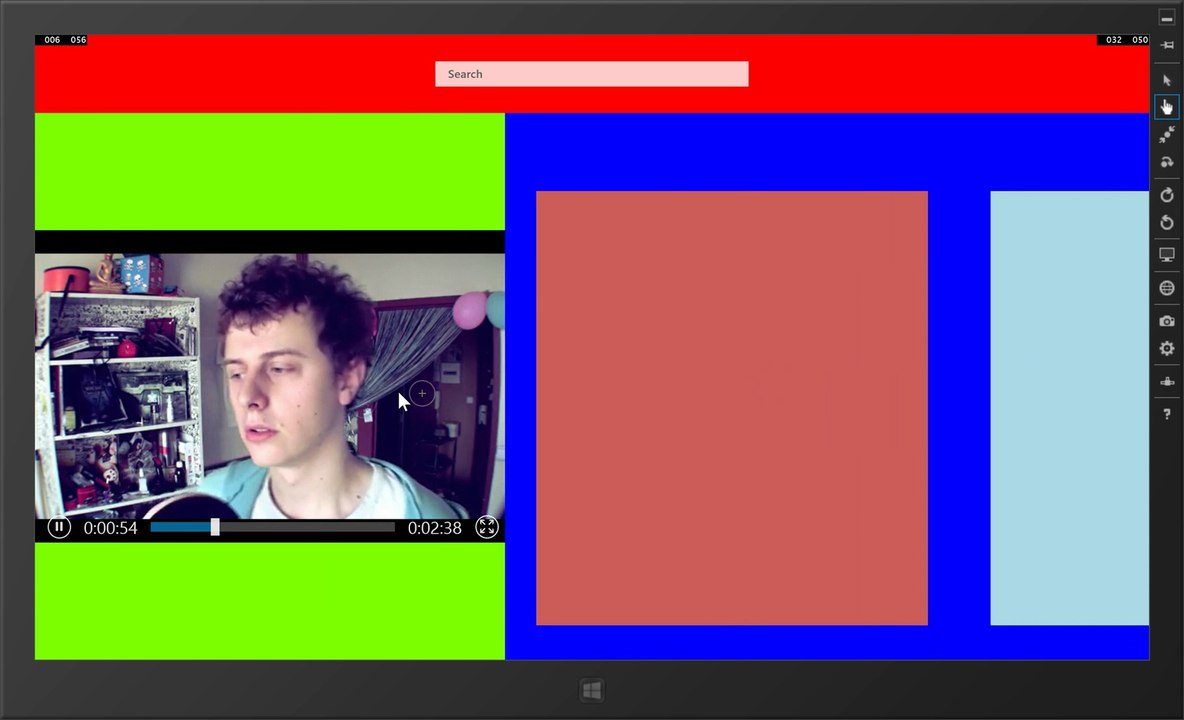Click the video frame area
This screenshot has height=720, width=1184.
[270, 385]
